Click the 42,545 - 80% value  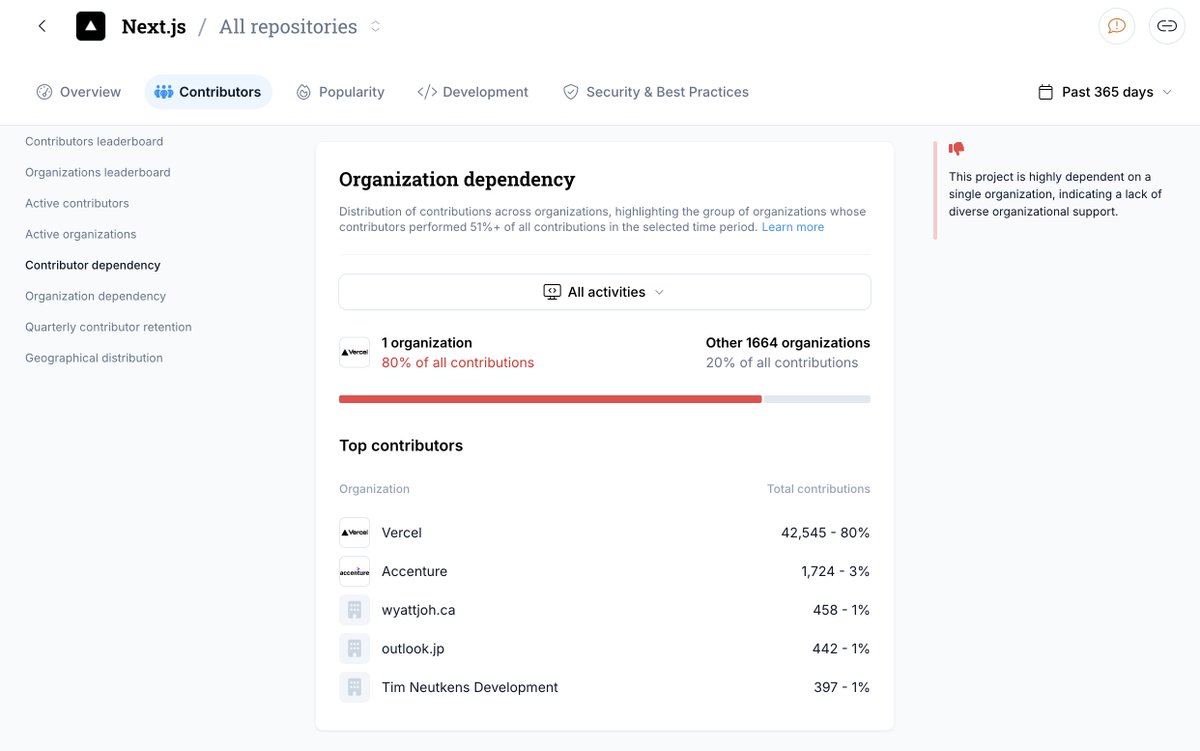pyautogui.click(x=825, y=533)
